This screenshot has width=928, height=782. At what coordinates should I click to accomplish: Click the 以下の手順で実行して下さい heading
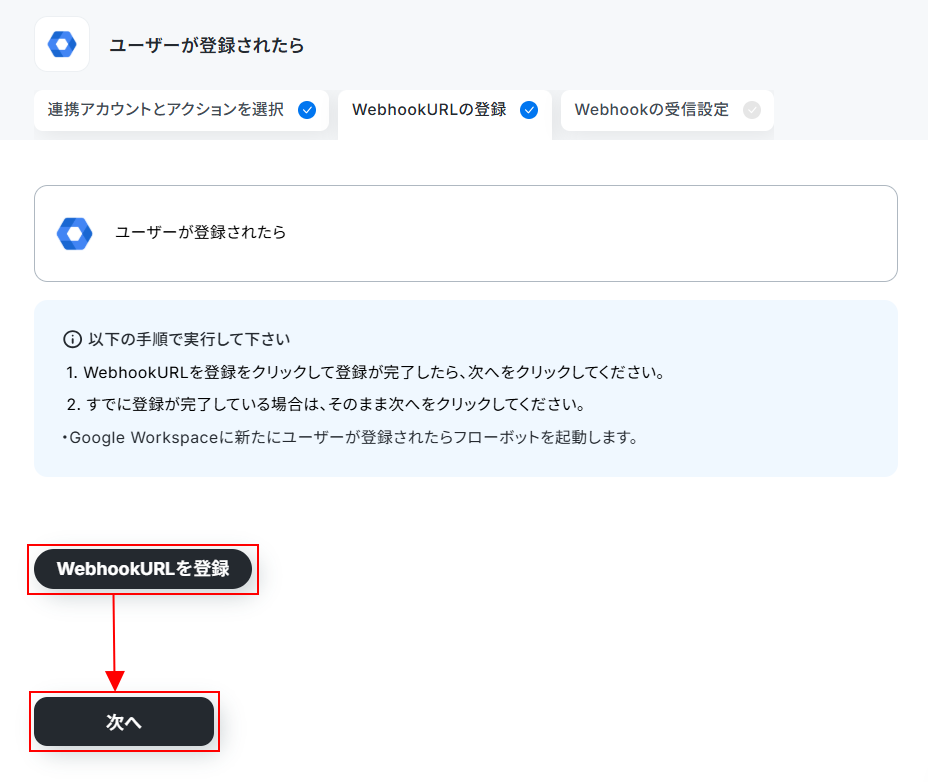(x=189, y=339)
